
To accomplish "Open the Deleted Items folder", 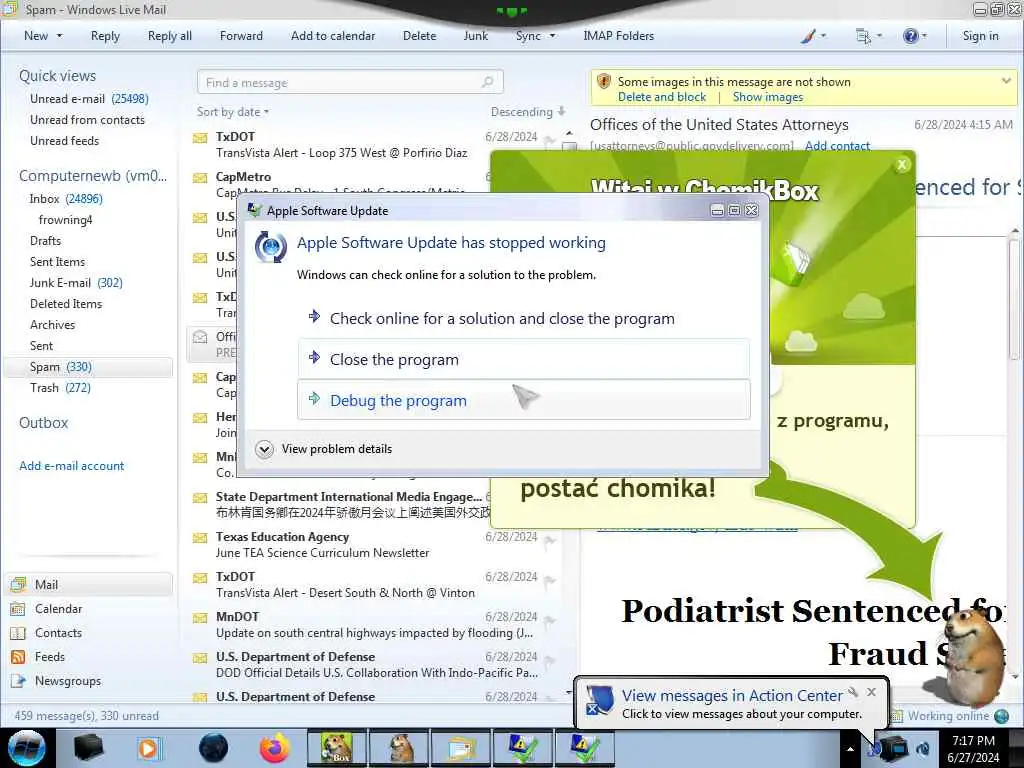I will coord(66,304).
